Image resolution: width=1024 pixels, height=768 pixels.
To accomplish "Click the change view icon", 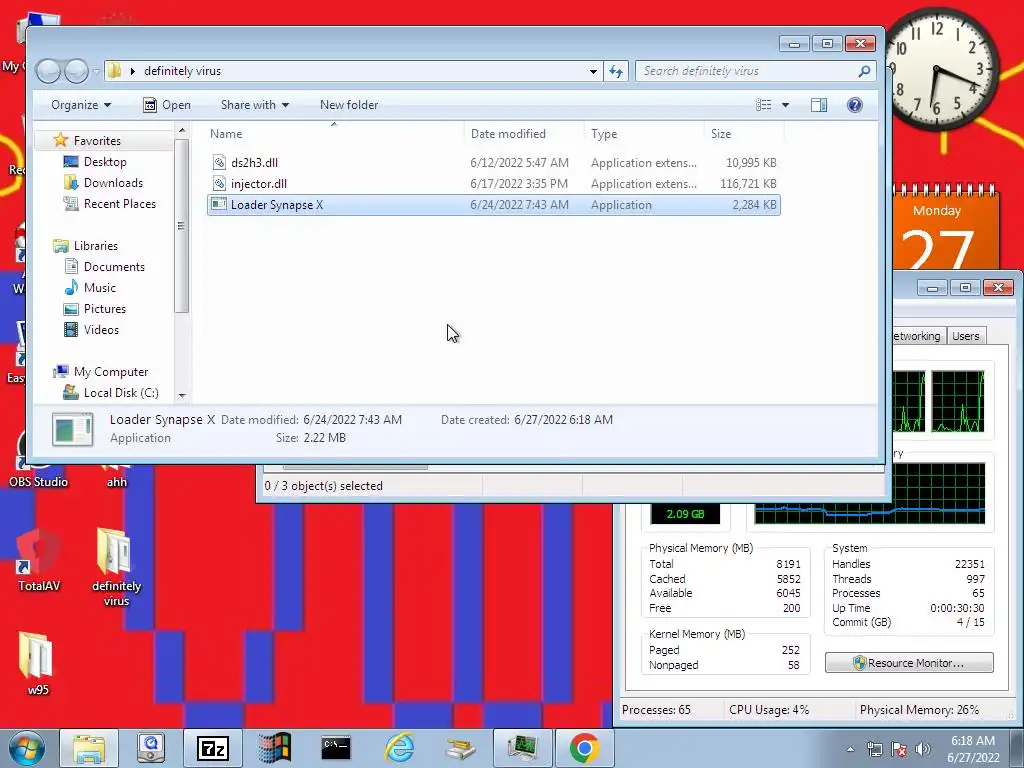I will pyautogui.click(x=763, y=105).
